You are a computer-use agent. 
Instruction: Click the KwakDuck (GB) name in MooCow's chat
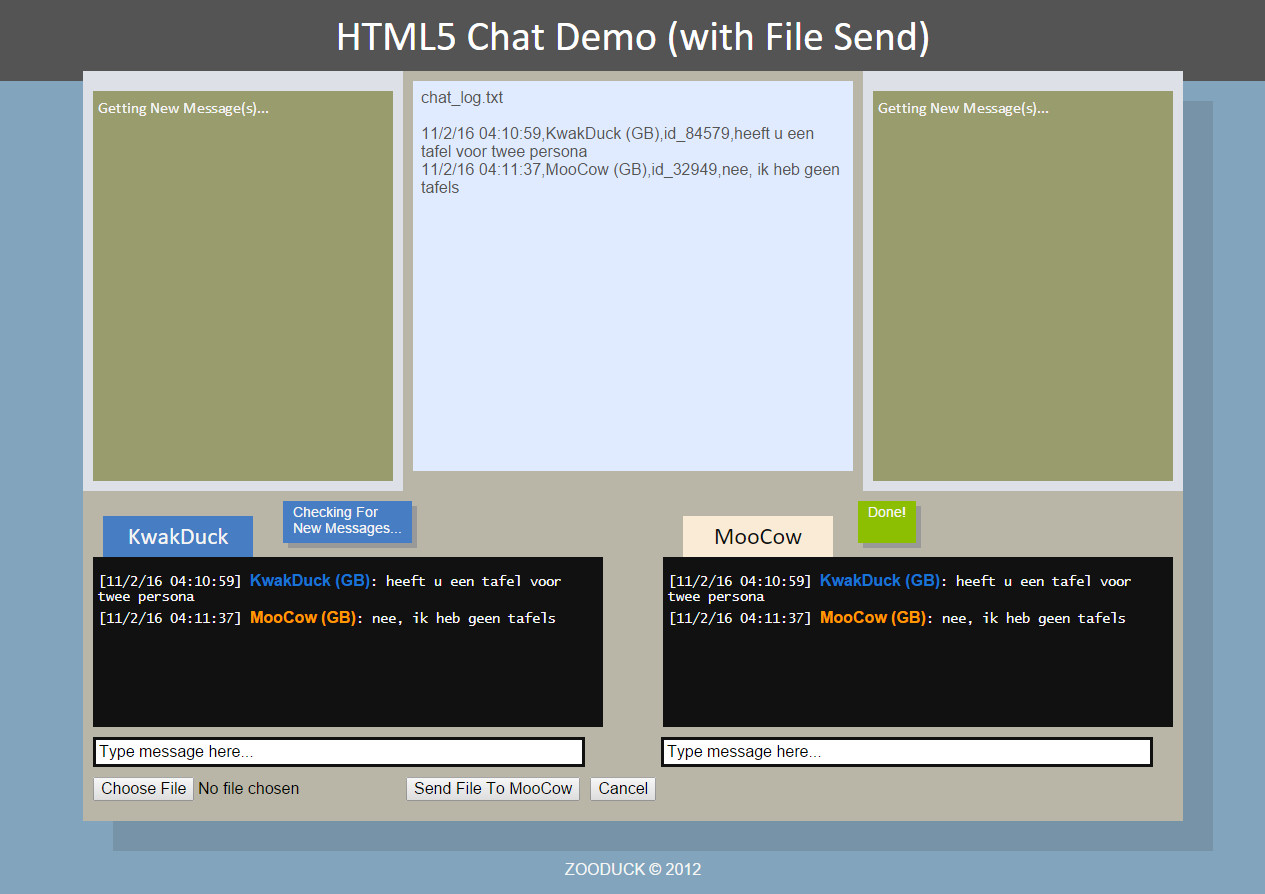[x=879, y=580]
